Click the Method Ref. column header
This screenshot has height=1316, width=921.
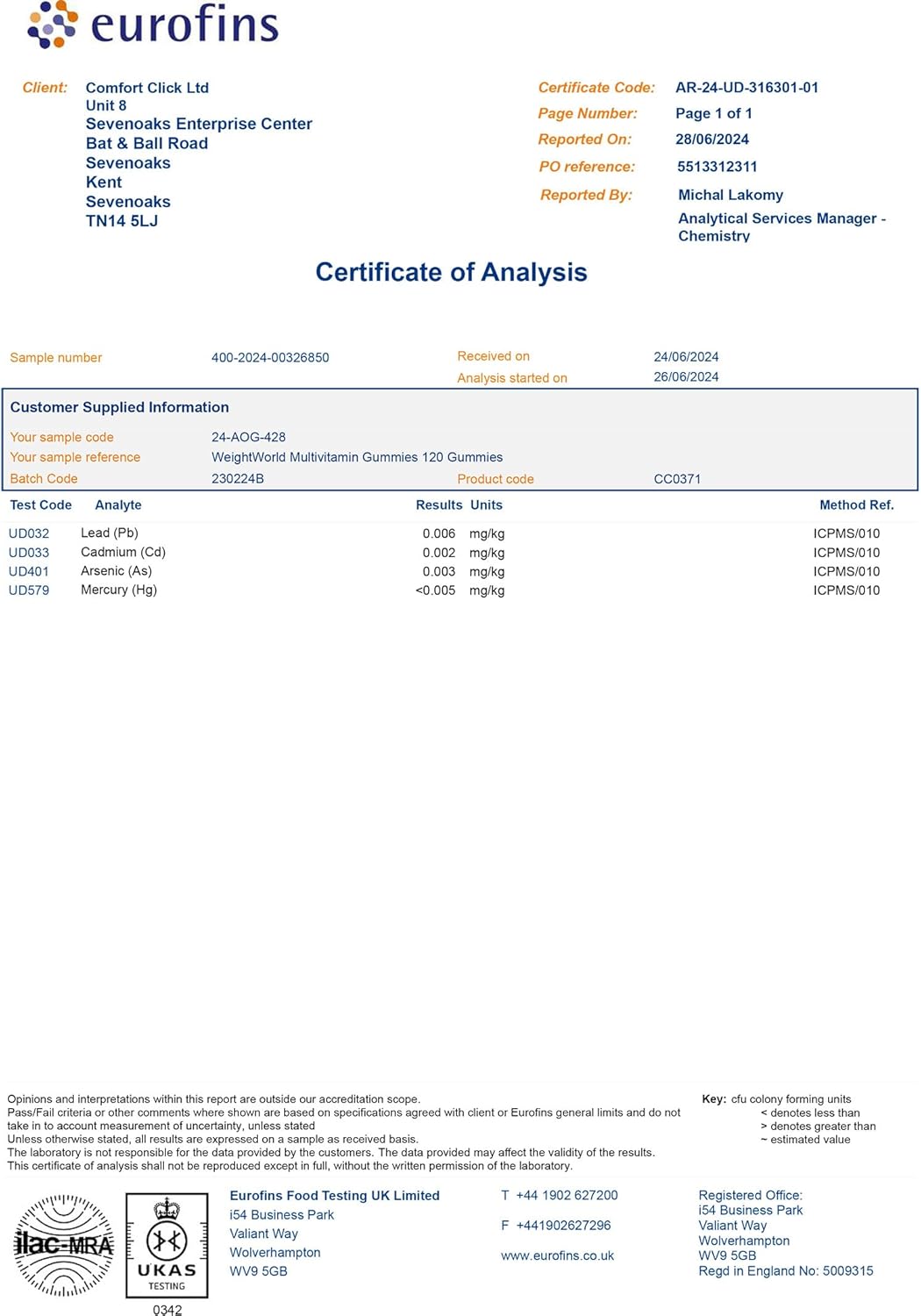856,505
